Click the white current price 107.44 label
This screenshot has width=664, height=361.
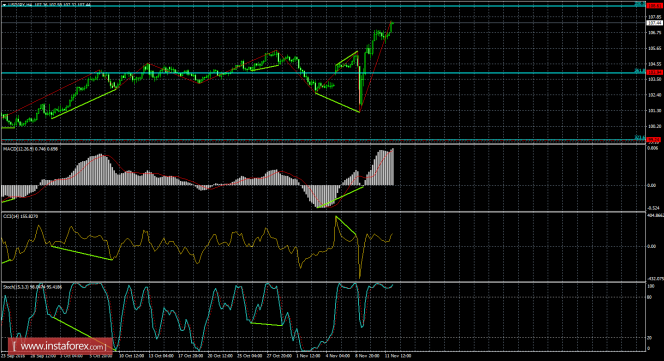click(x=654, y=23)
